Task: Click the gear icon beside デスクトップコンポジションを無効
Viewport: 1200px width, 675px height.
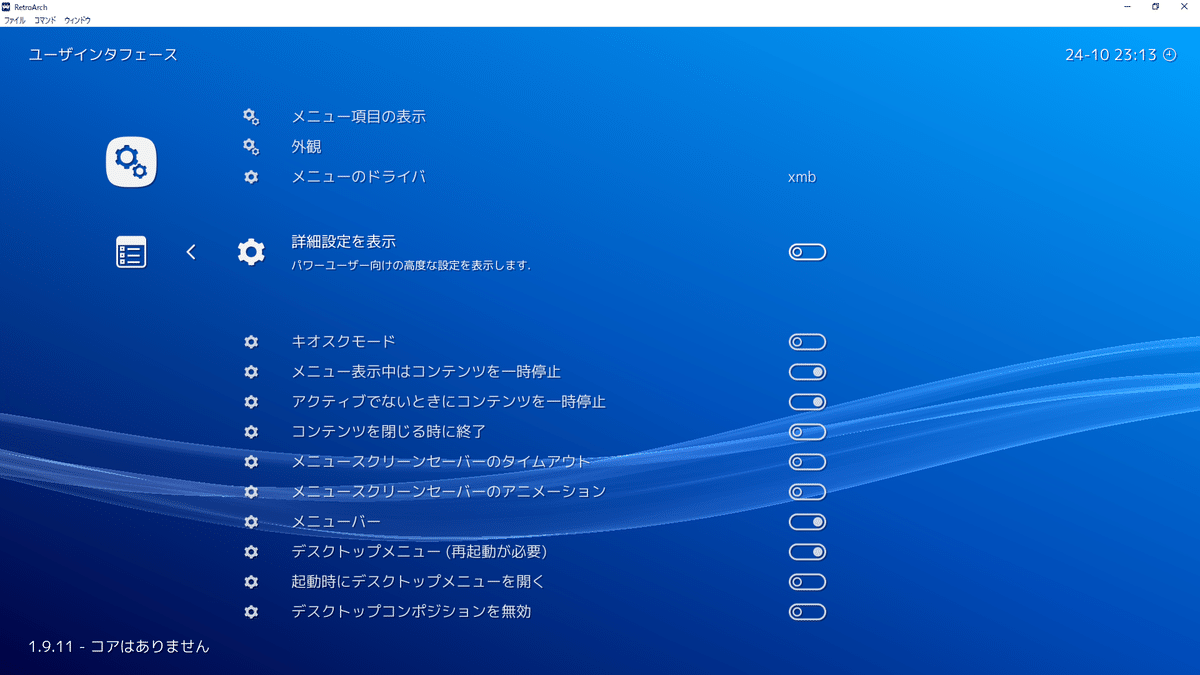Action: tap(251, 612)
